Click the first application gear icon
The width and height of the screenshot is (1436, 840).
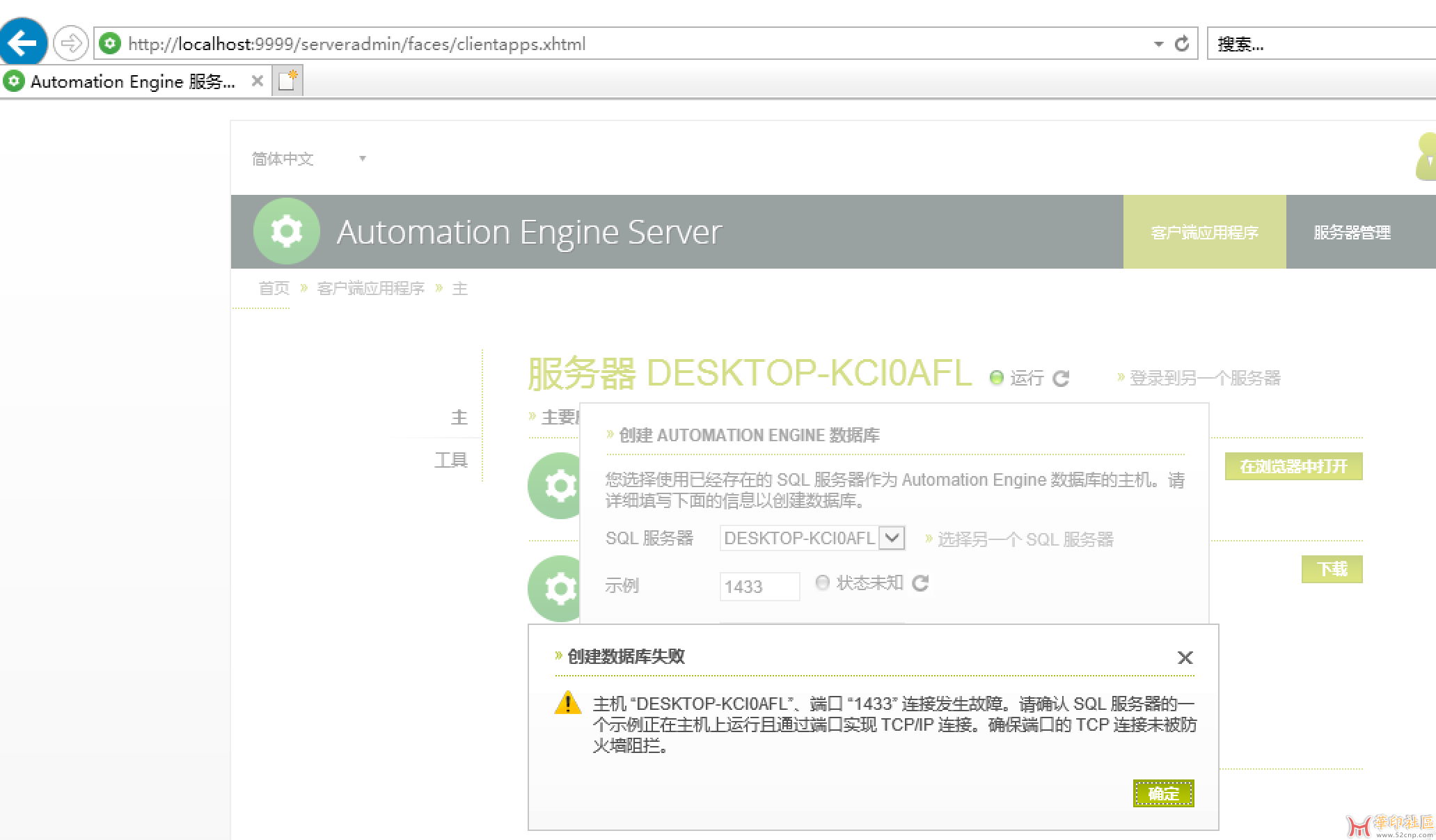click(x=553, y=485)
